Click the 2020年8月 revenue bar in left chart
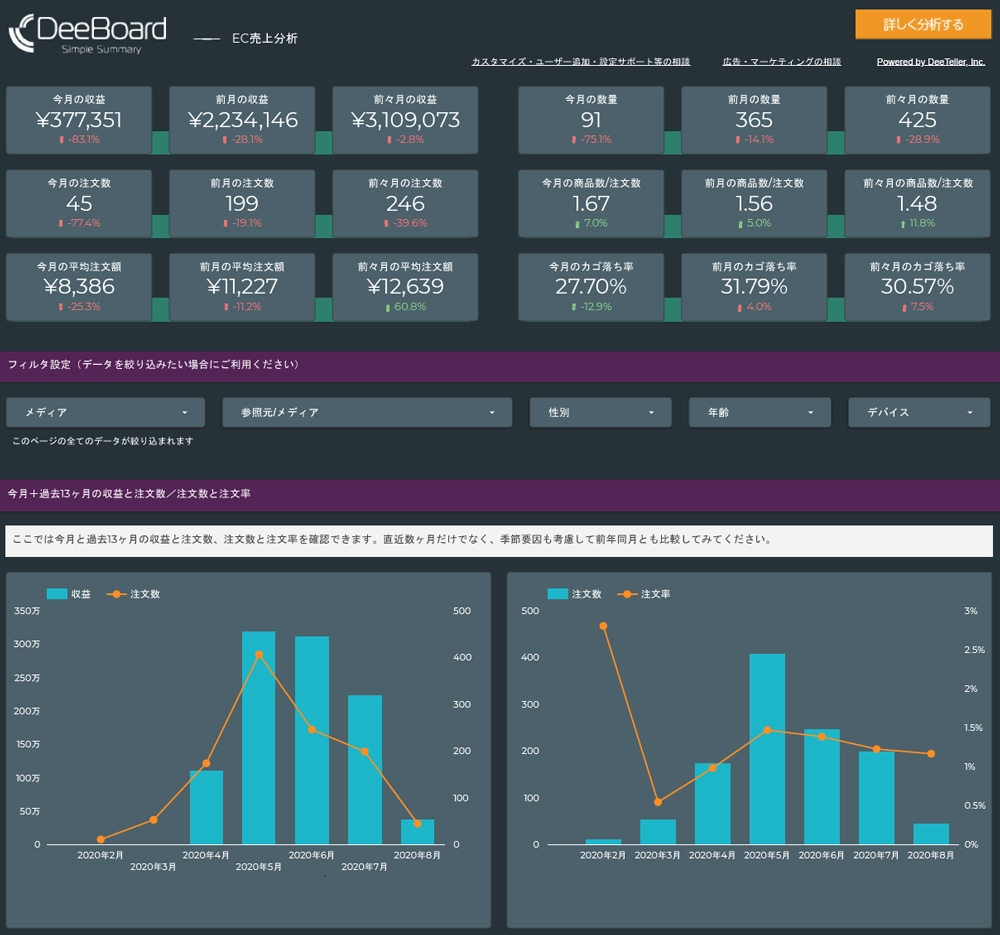This screenshot has width=1000, height=935. pyautogui.click(x=418, y=832)
